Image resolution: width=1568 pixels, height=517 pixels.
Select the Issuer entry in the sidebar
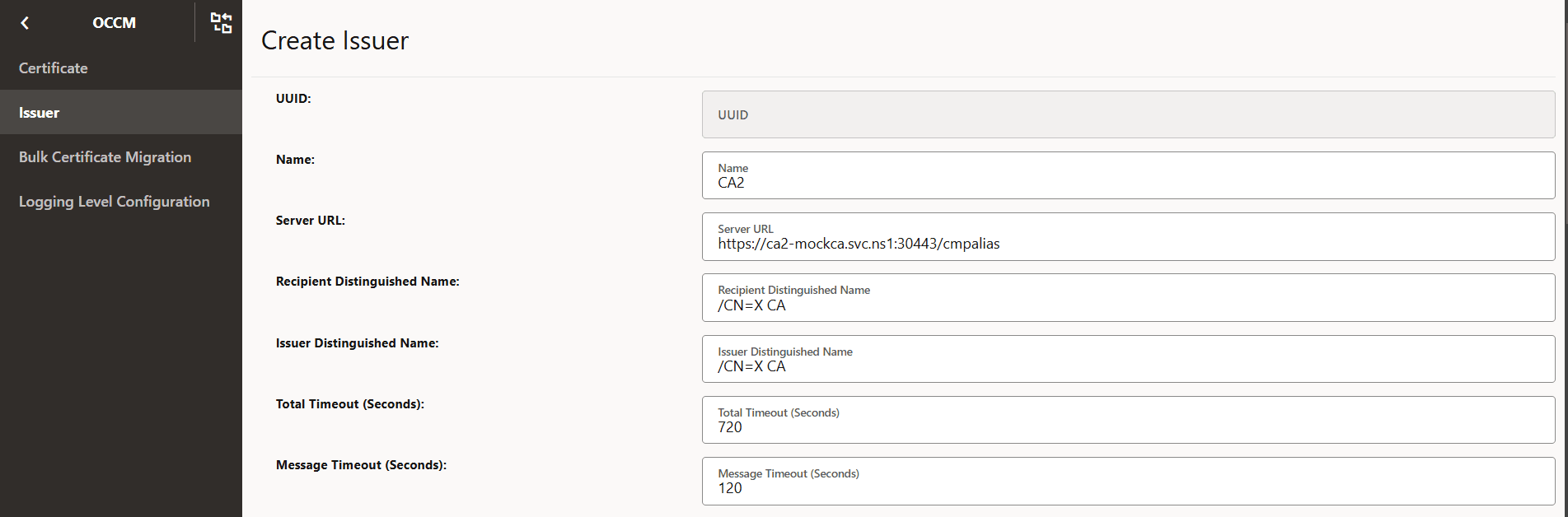point(39,112)
